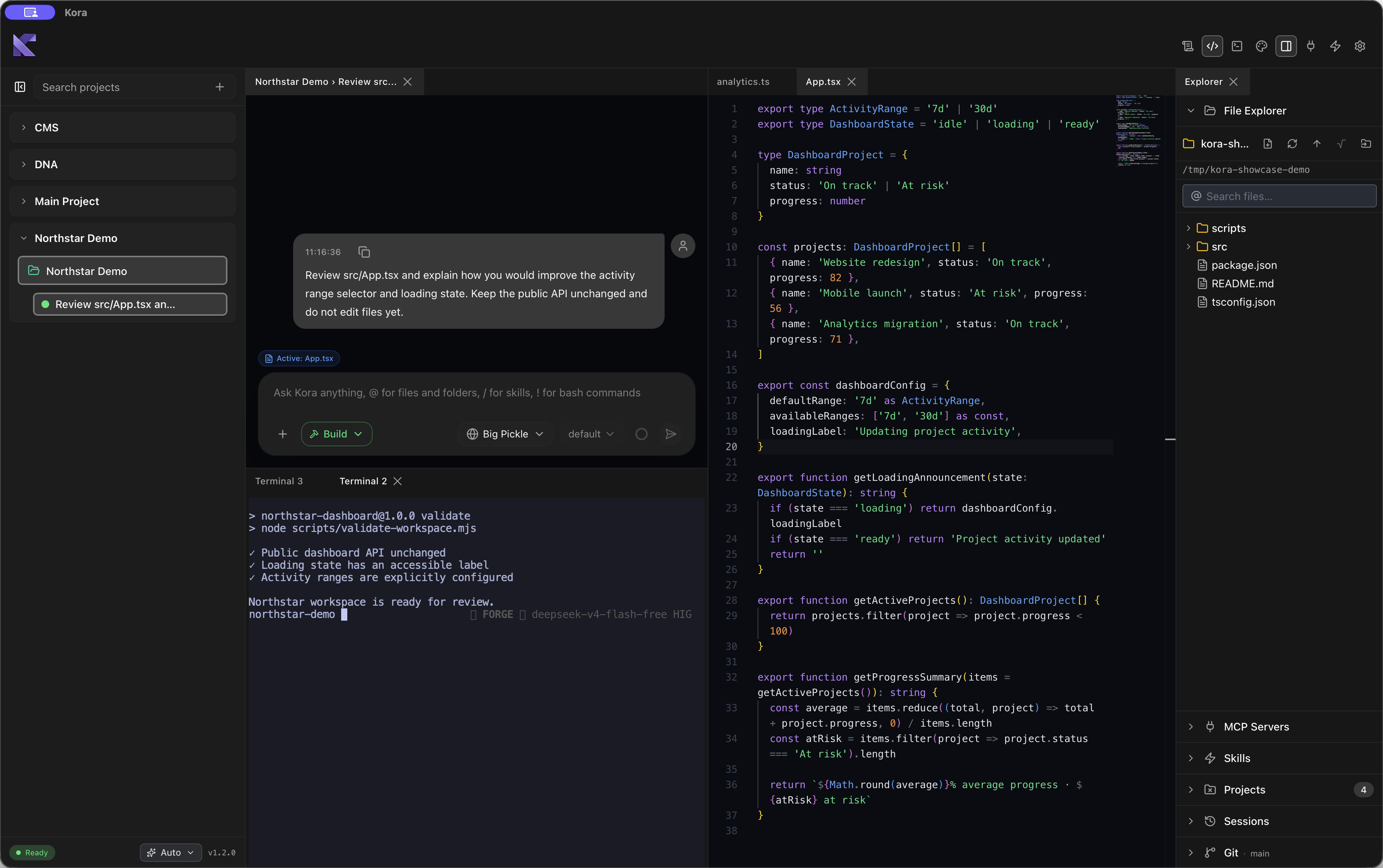This screenshot has width=1383, height=868.
Task: Click the user avatar icon
Action: [x=683, y=246]
